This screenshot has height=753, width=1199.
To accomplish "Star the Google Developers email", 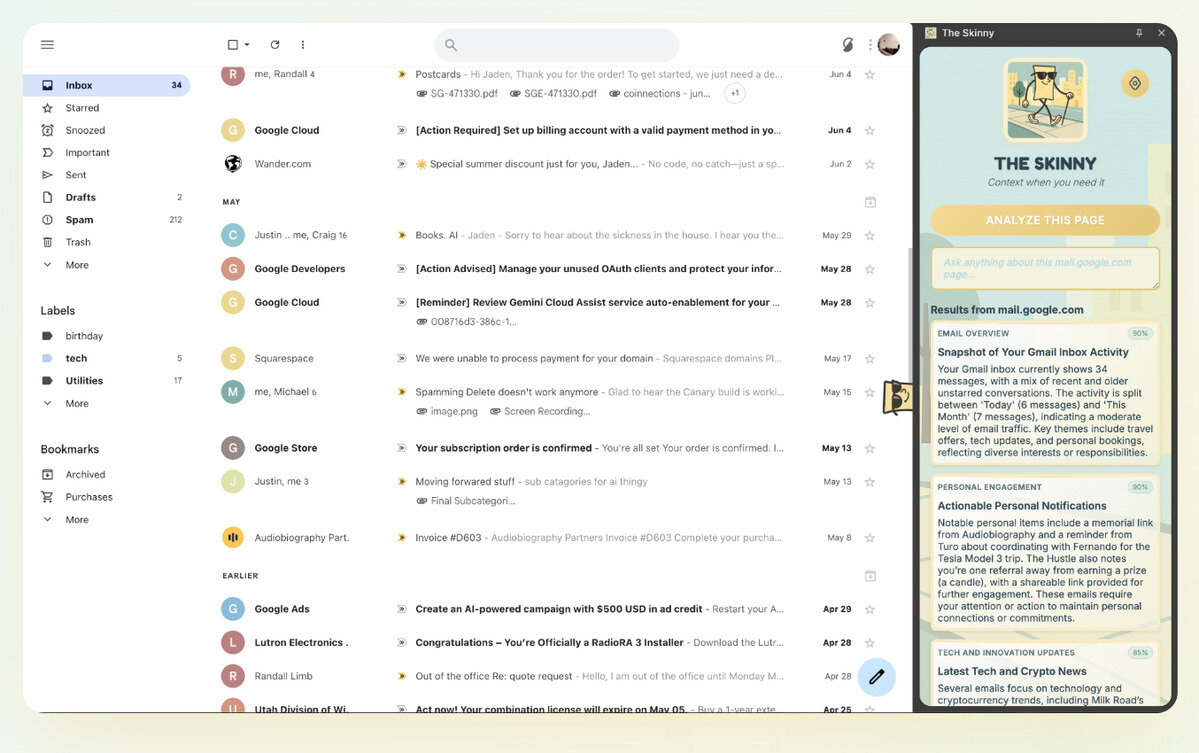I will (x=869, y=268).
